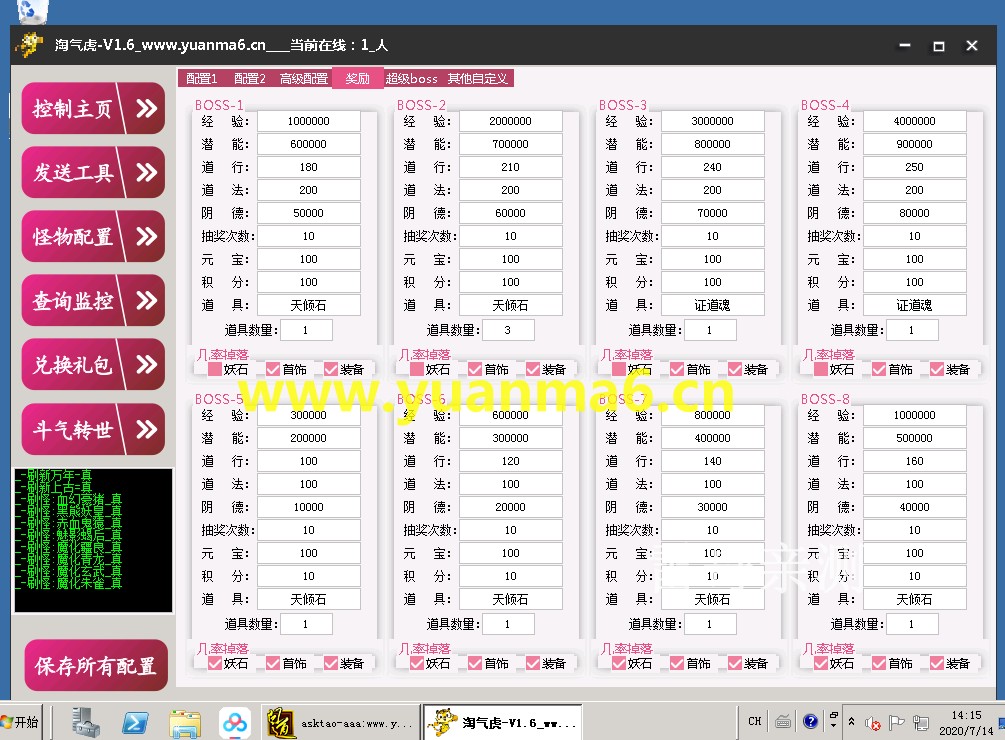Toggle BOSS-1 妖石 drop checkbox
This screenshot has width=1005, height=740.
coord(215,369)
